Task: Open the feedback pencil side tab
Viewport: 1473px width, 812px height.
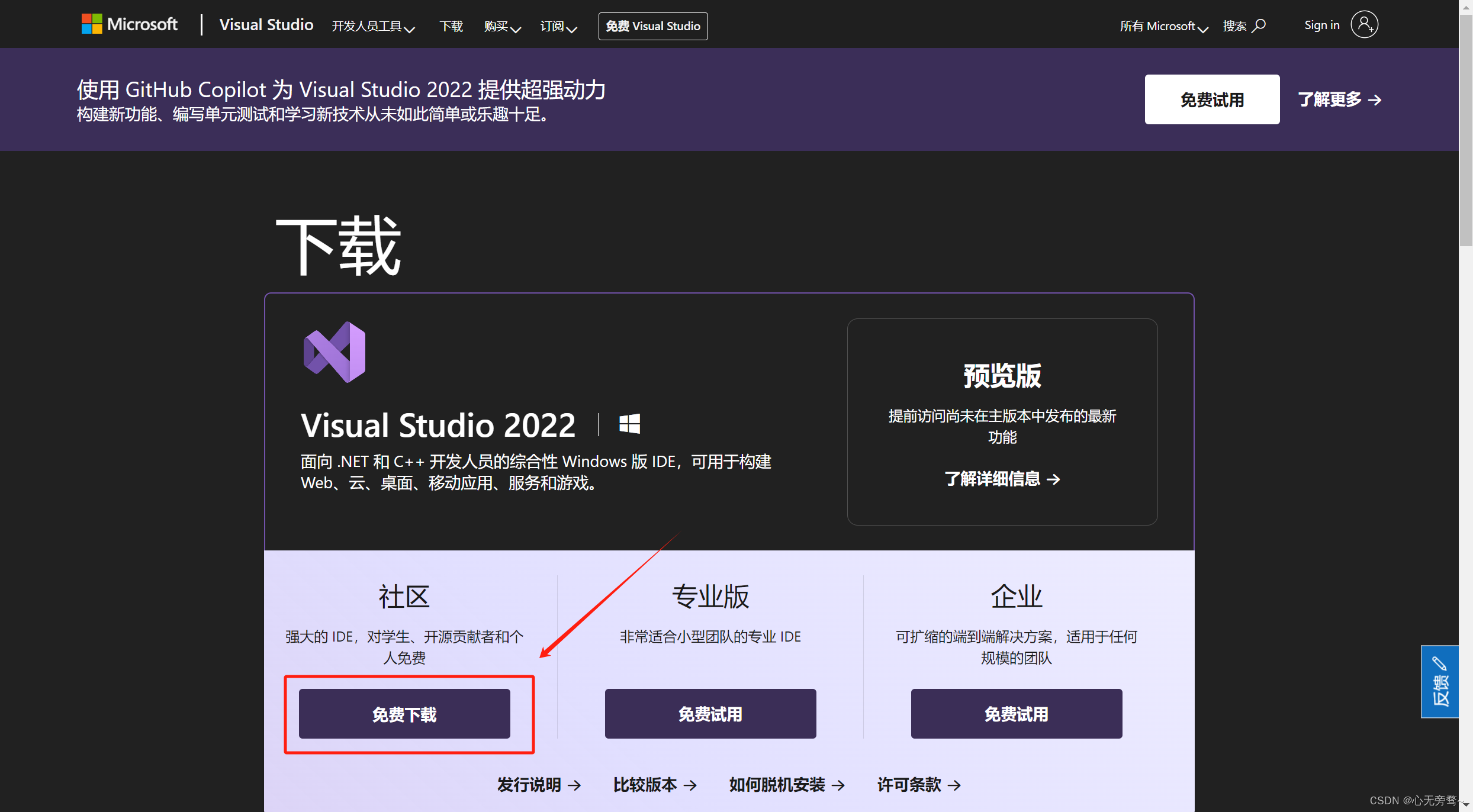Action: point(1440,682)
